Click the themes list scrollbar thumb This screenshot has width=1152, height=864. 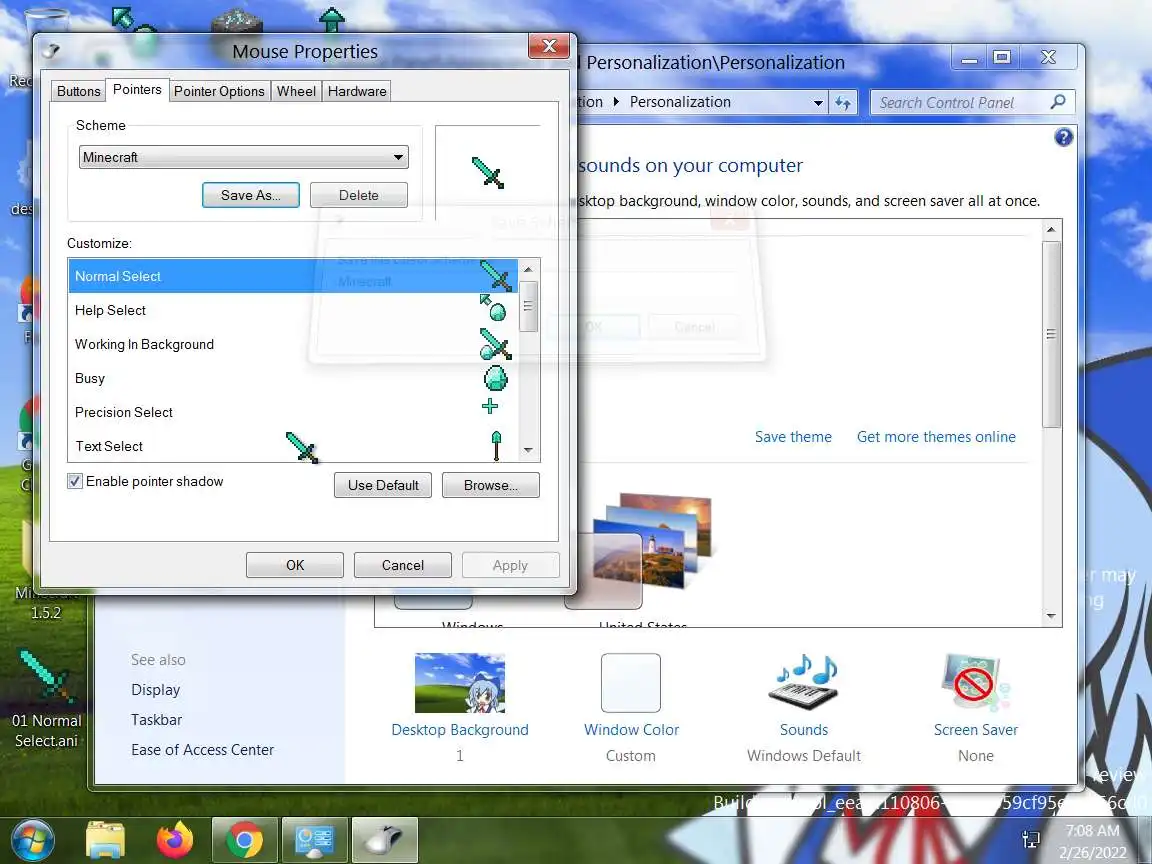1051,334
